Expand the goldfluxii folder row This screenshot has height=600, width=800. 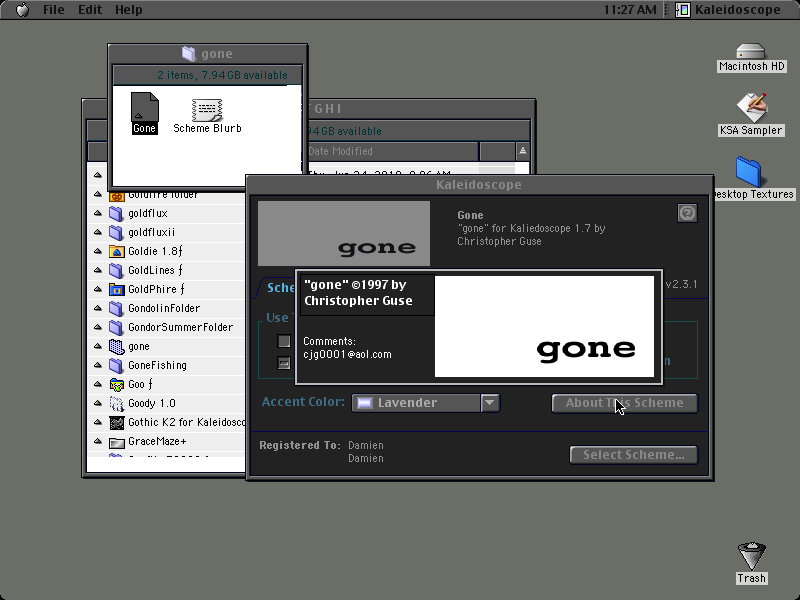coord(98,232)
